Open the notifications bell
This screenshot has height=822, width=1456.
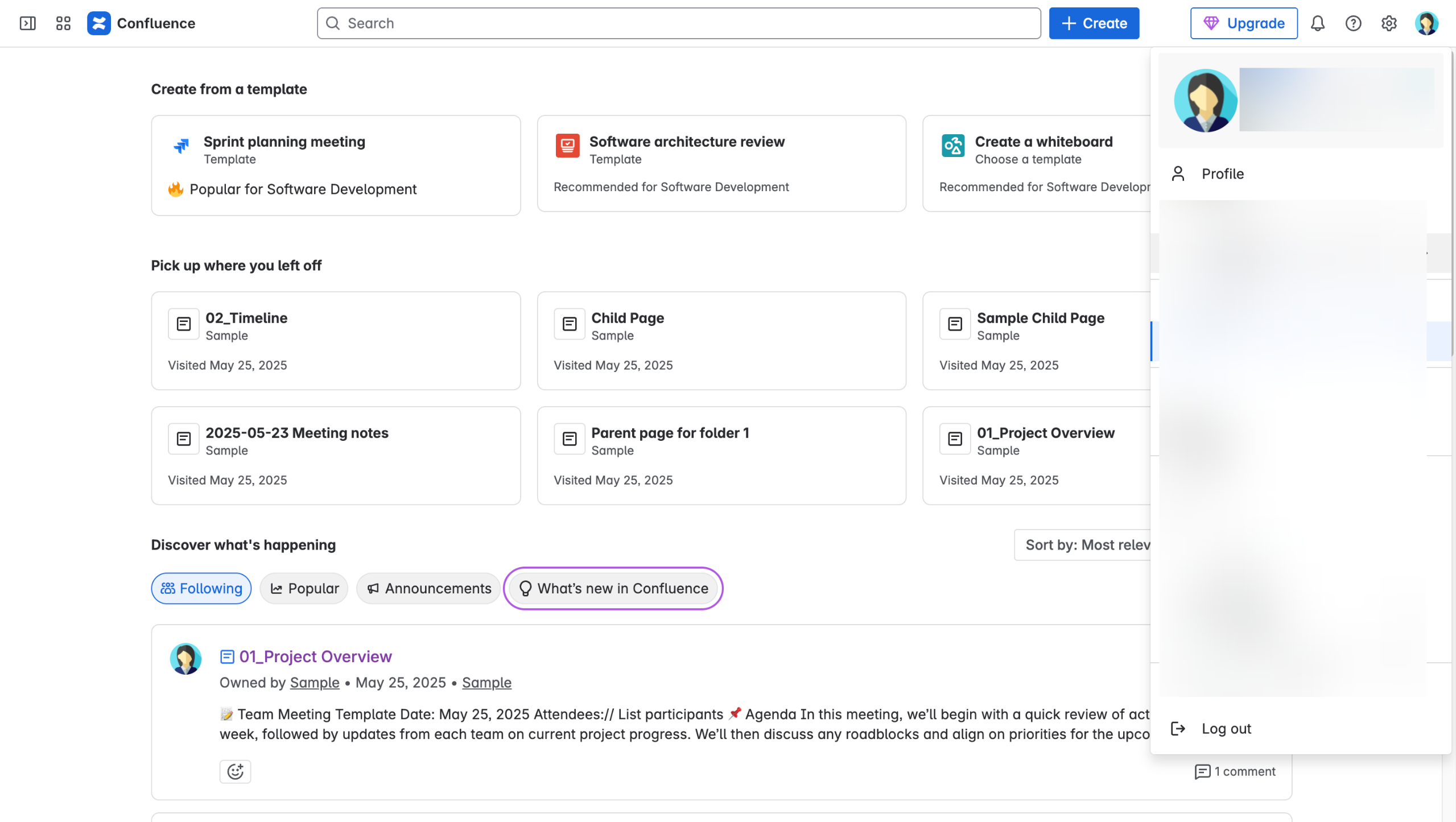point(1318,23)
